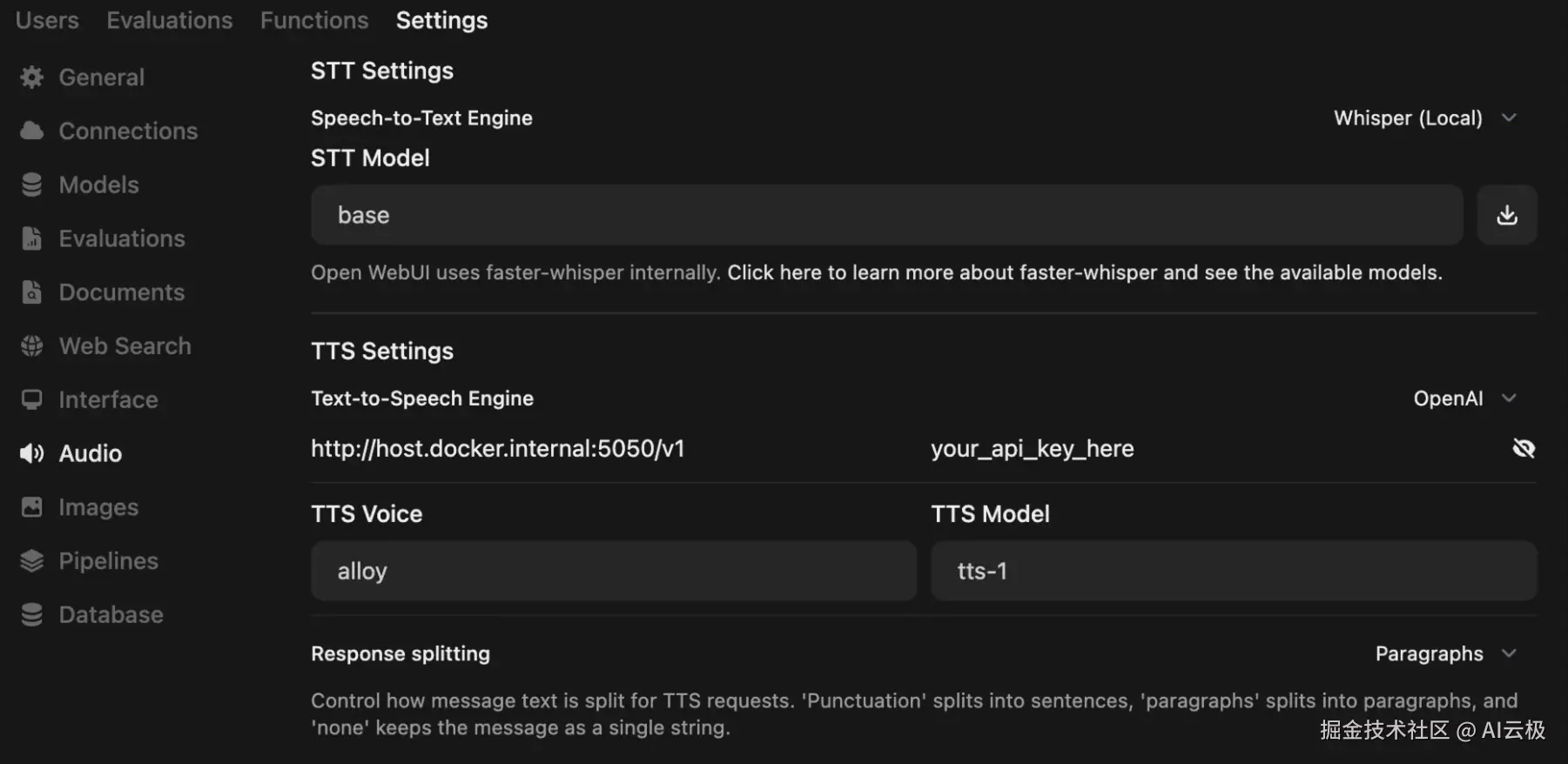1568x764 pixels.
Task: Toggle API key visibility eye icon
Action: click(x=1523, y=448)
